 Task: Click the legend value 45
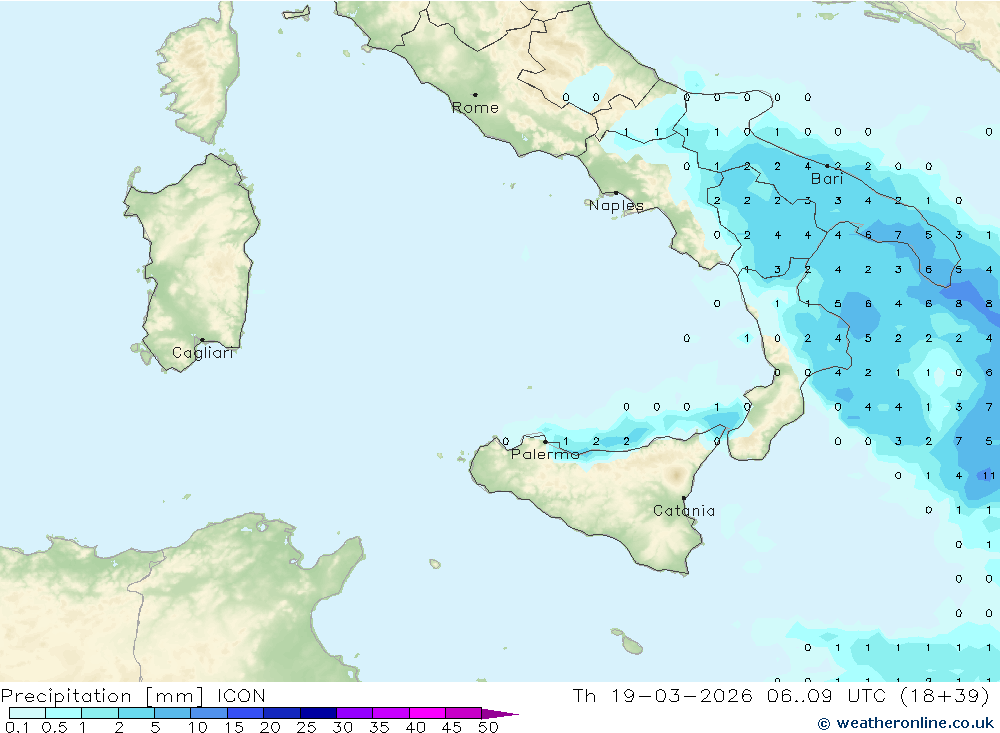452,727
